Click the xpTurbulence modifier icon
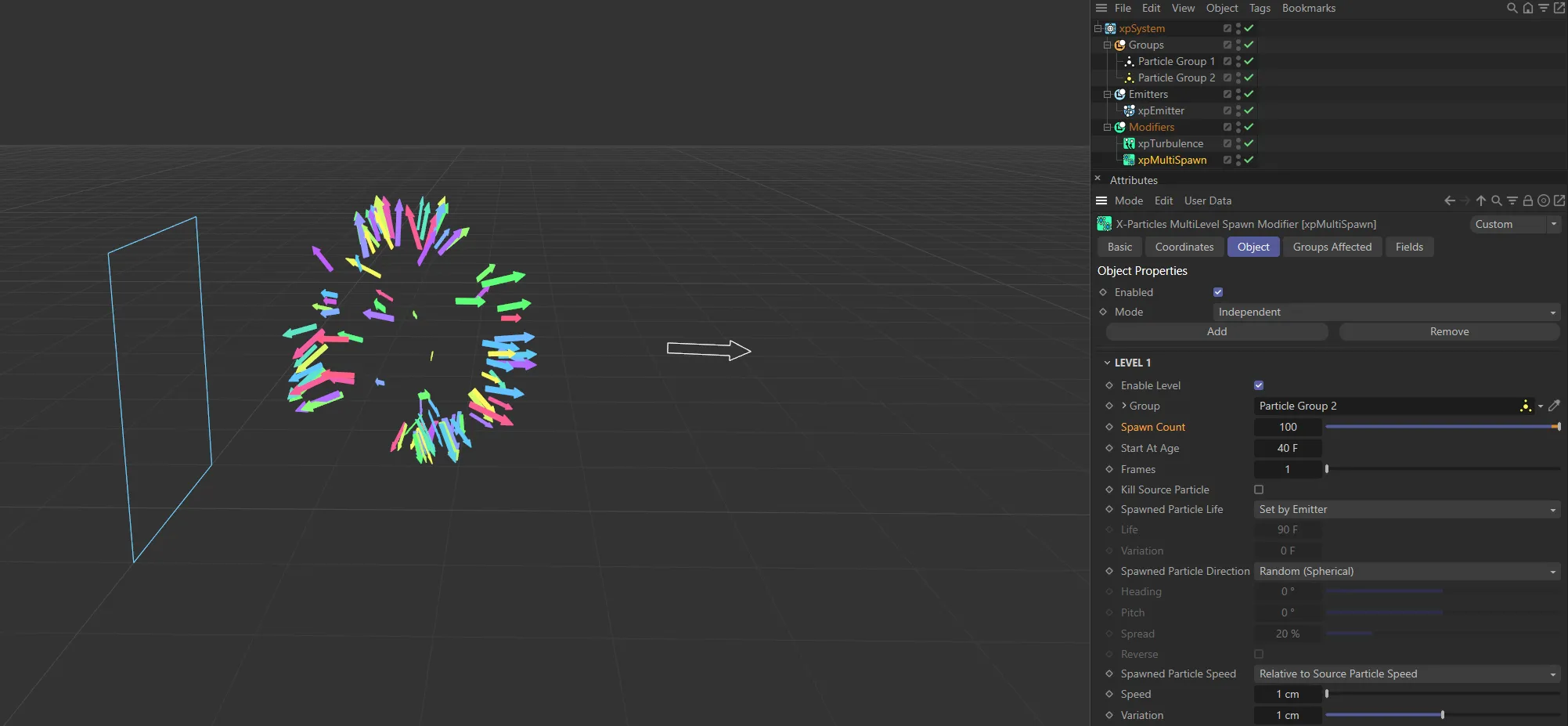Viewport: 1568px width, 726px height. tap(1130, 143)
